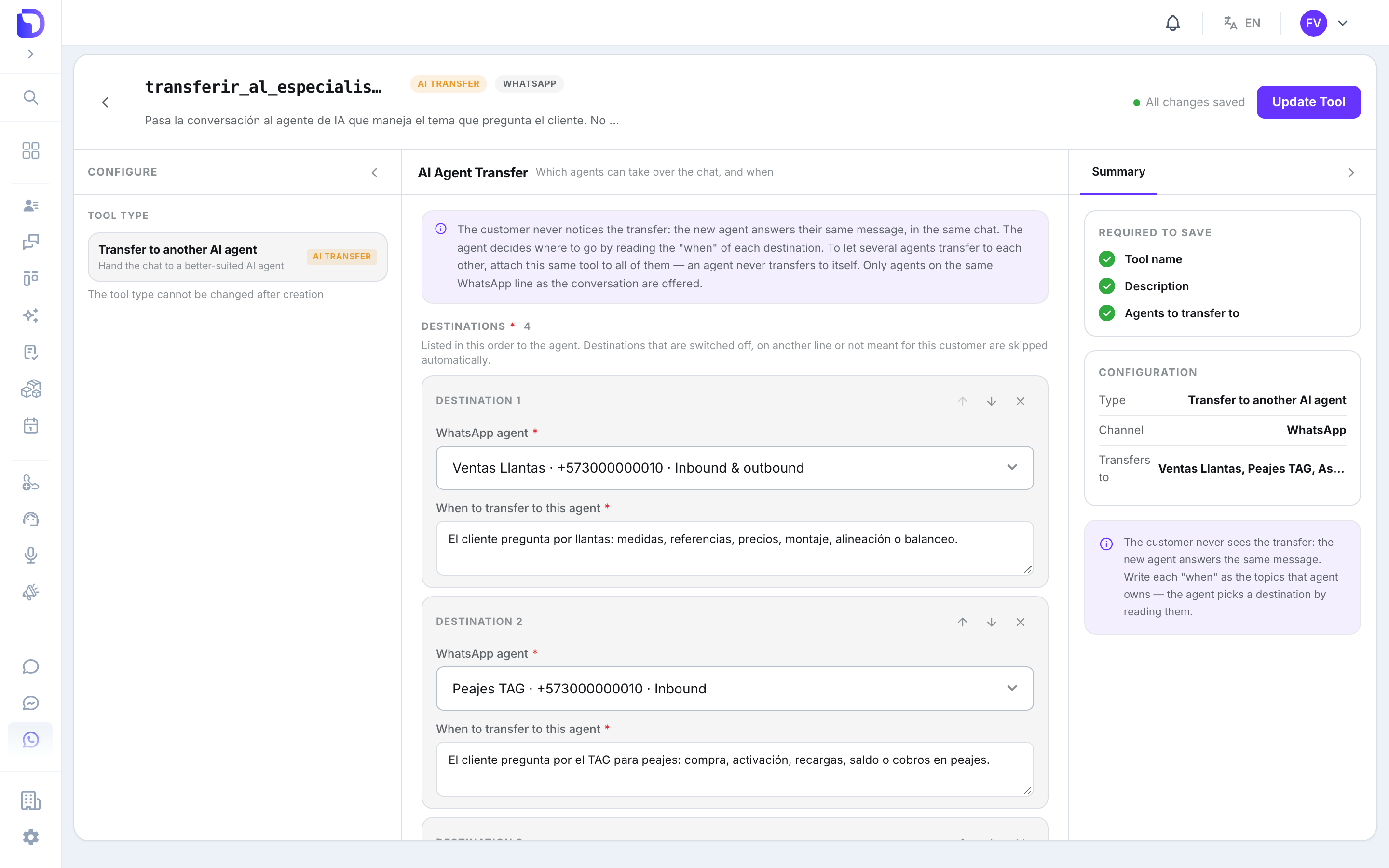The image size is (1389, 868).
Task: Click the tool description starting 'Pasa la conversación'
Action: (381, 121)
